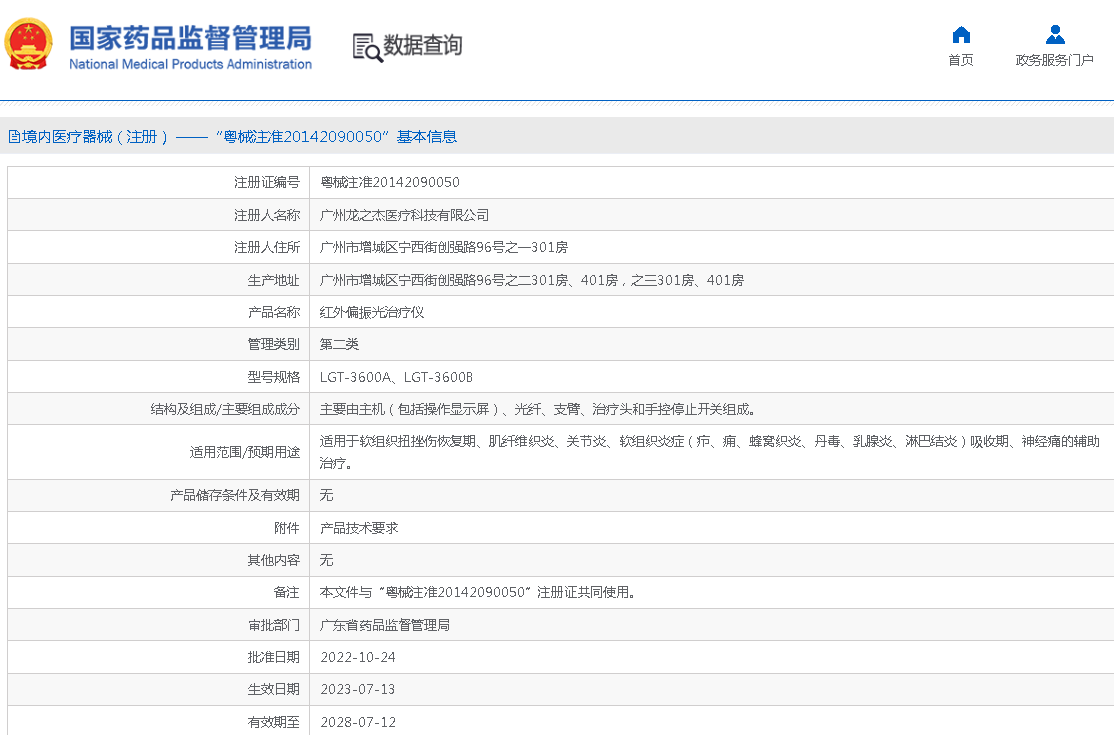Screen dimensions: 1114x735
Task: Click the blue person portal icon
Action: click(1055, 35)
